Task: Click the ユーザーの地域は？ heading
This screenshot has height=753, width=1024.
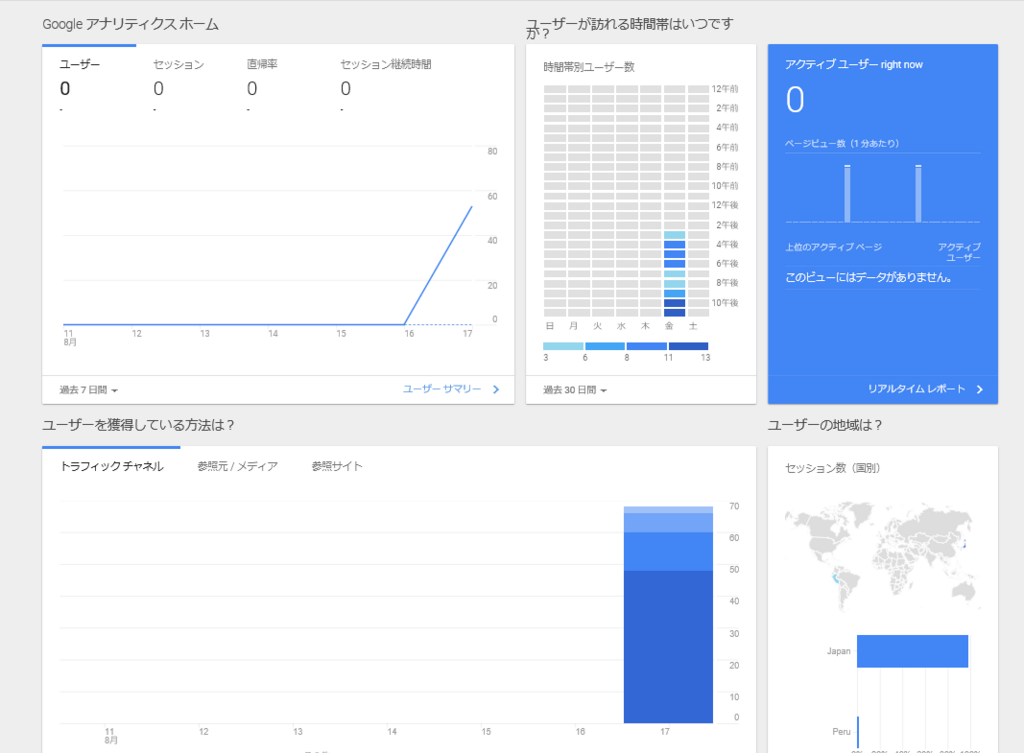Action: pos(825,425)
